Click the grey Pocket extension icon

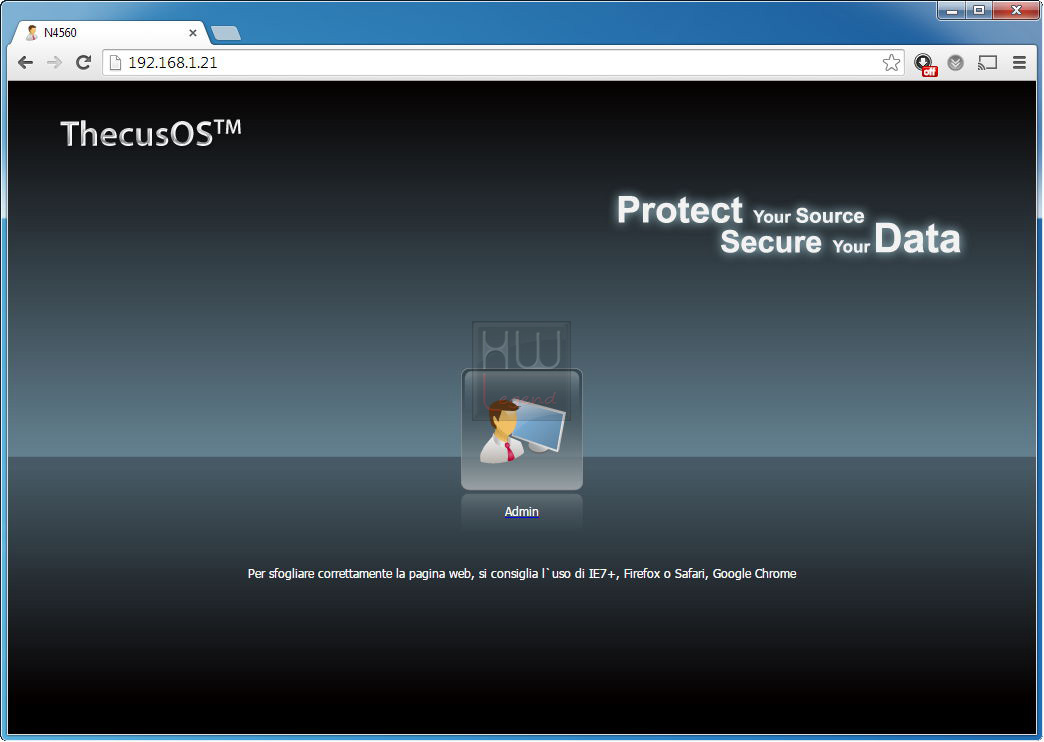pyautogui.click(x=955, y=63)
